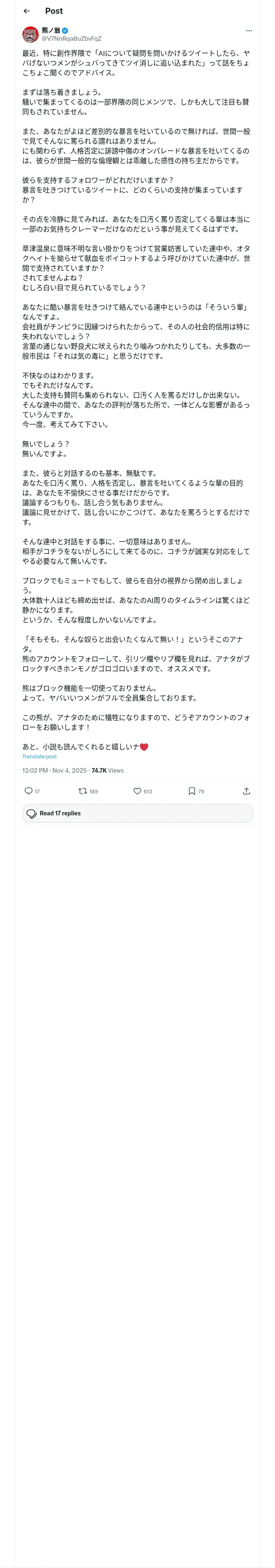Click the red heart emoji ending the post
Screen dimensions: 275x1568
click(x=144, y=747)
